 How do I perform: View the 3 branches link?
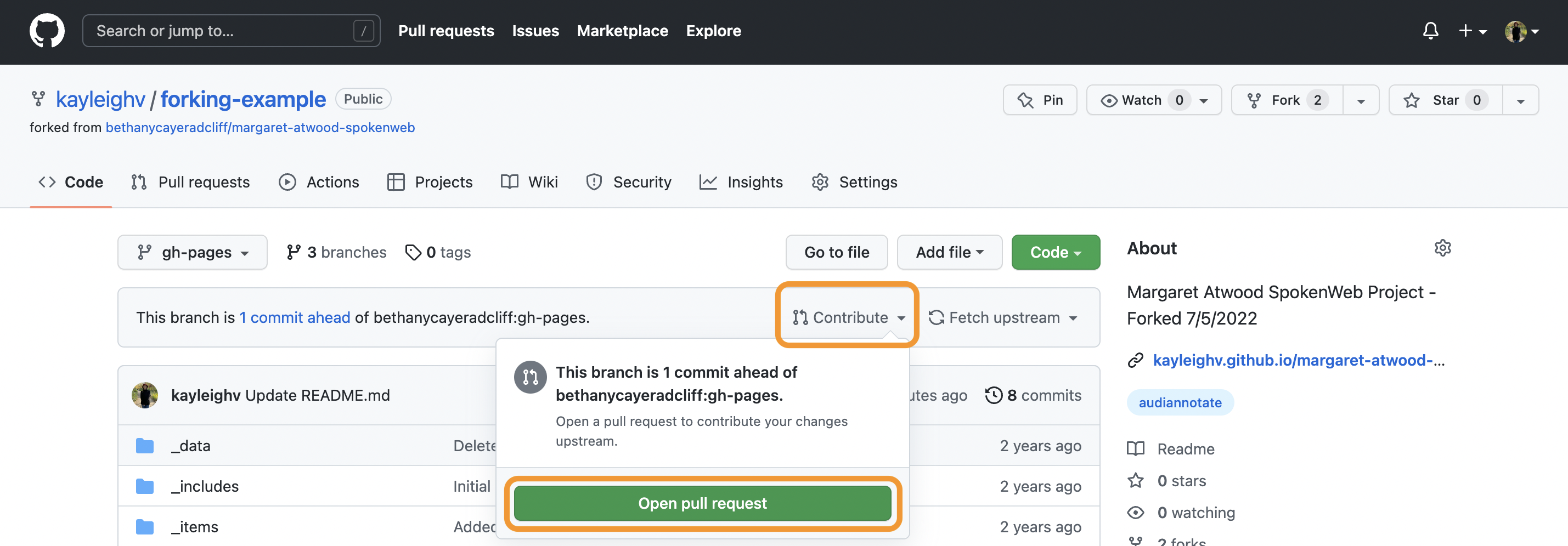(x=336, y=252)
